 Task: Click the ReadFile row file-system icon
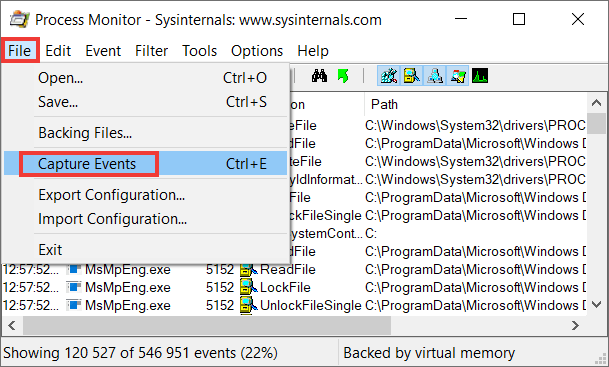[x=249, y=269]
